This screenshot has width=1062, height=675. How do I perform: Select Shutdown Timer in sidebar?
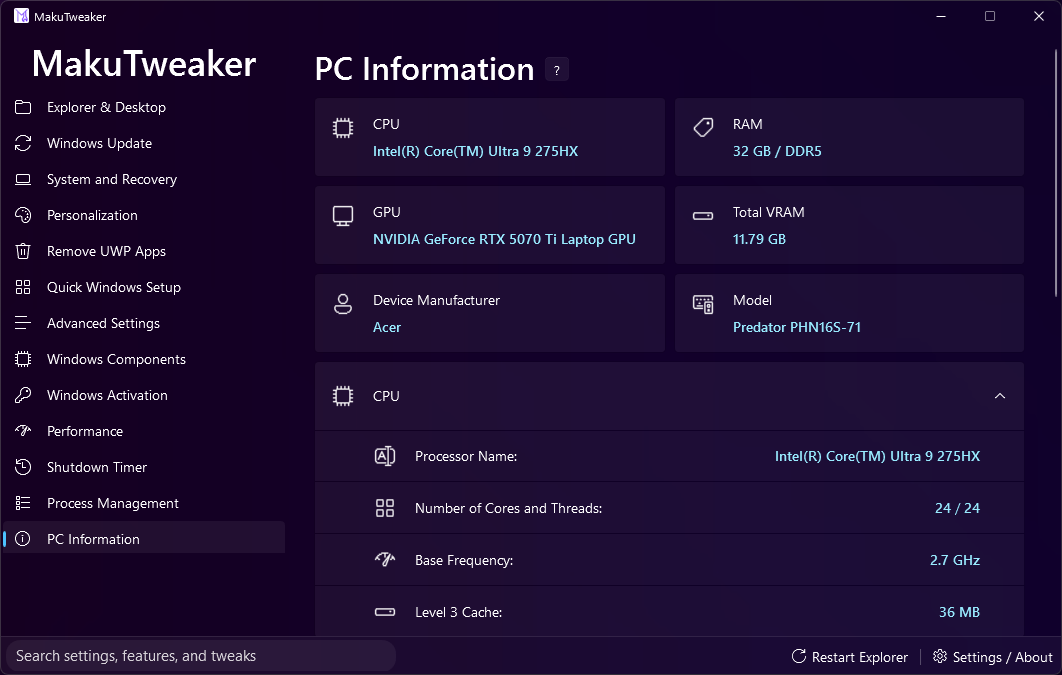[x=144, y=466]
